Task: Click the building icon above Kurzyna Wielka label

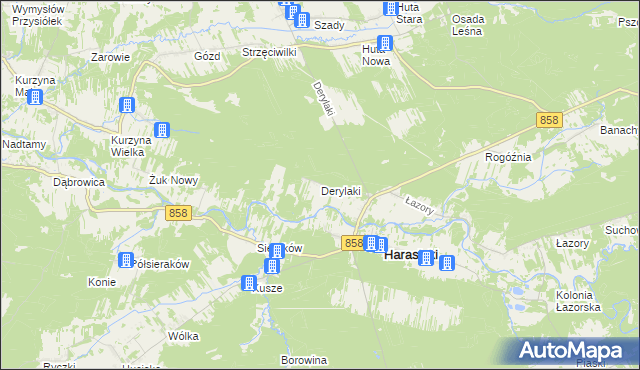Action: 127,105
